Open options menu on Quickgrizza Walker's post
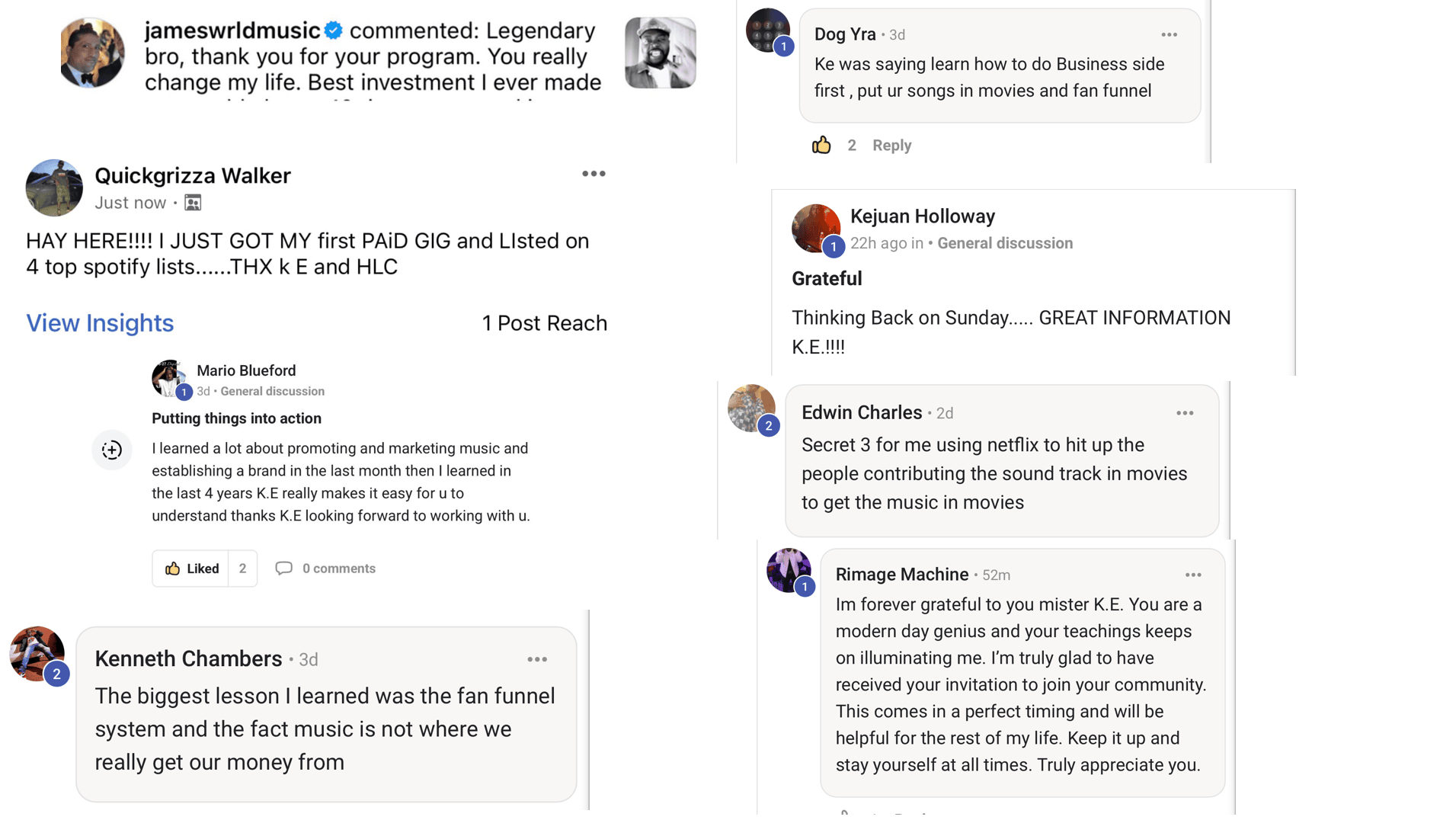This screenshot has height=820, width=1456. 594,174
